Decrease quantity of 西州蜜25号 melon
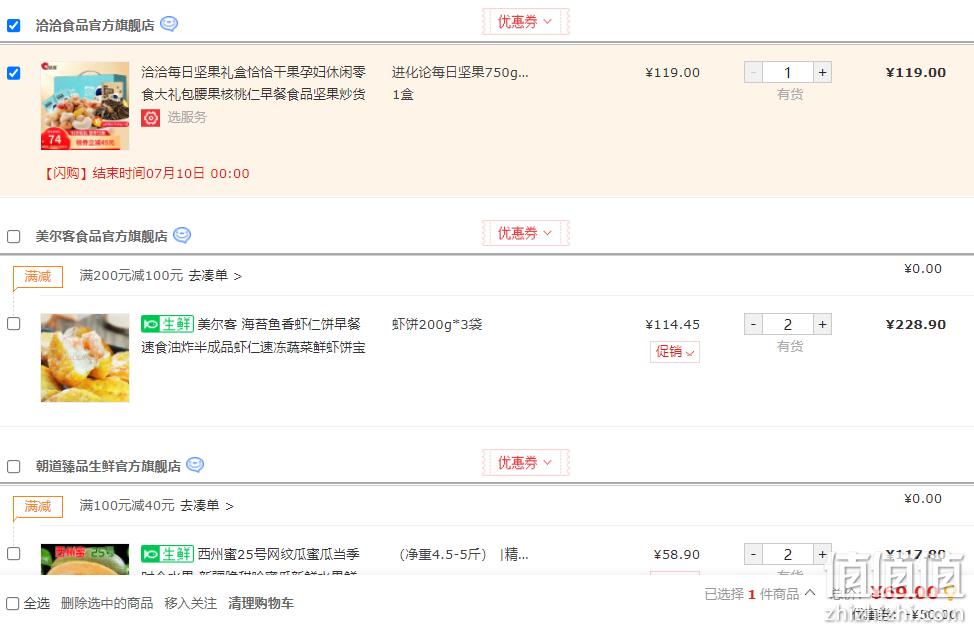This screenshot has width=974, height=631. (x=753, y=554)
